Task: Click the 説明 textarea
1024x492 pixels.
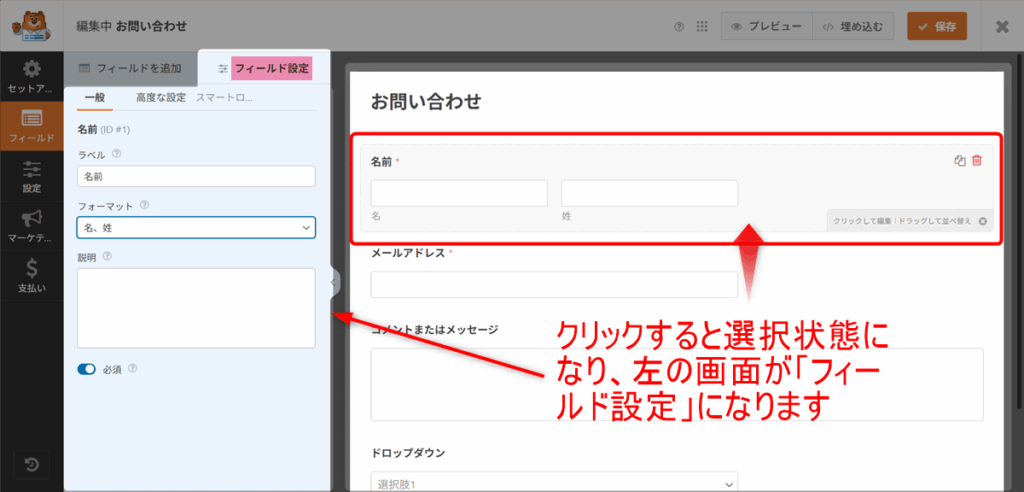Action: tap(196, 308)
